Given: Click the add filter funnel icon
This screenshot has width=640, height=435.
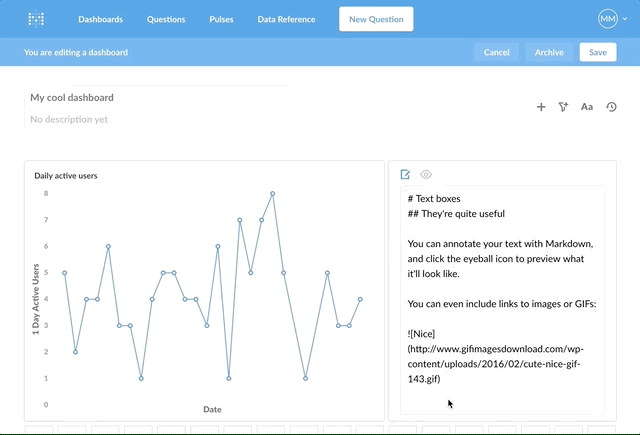Looking at the screenshot, I should [564, 107].
